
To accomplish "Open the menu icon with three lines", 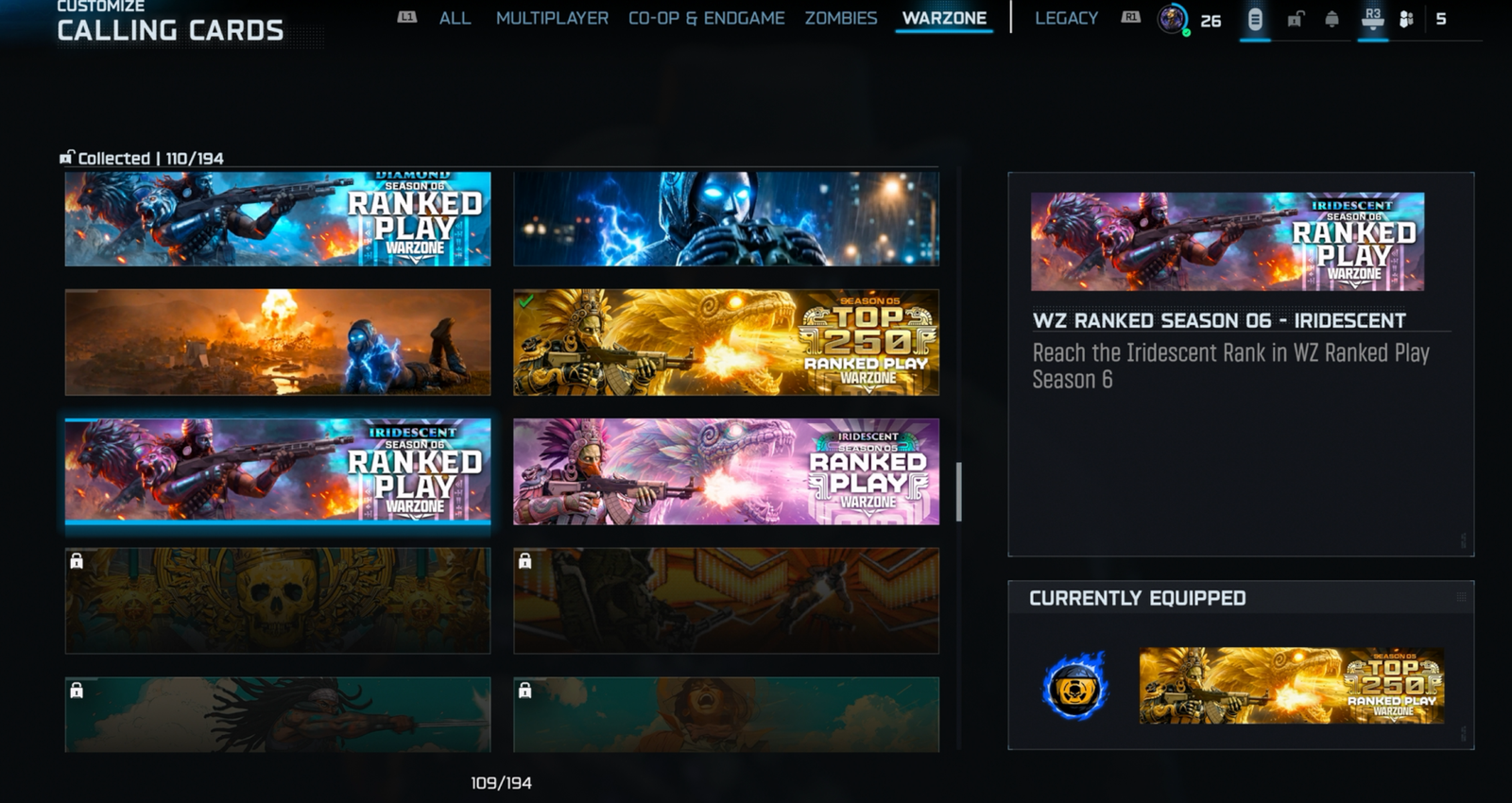I will point(1255,19).
